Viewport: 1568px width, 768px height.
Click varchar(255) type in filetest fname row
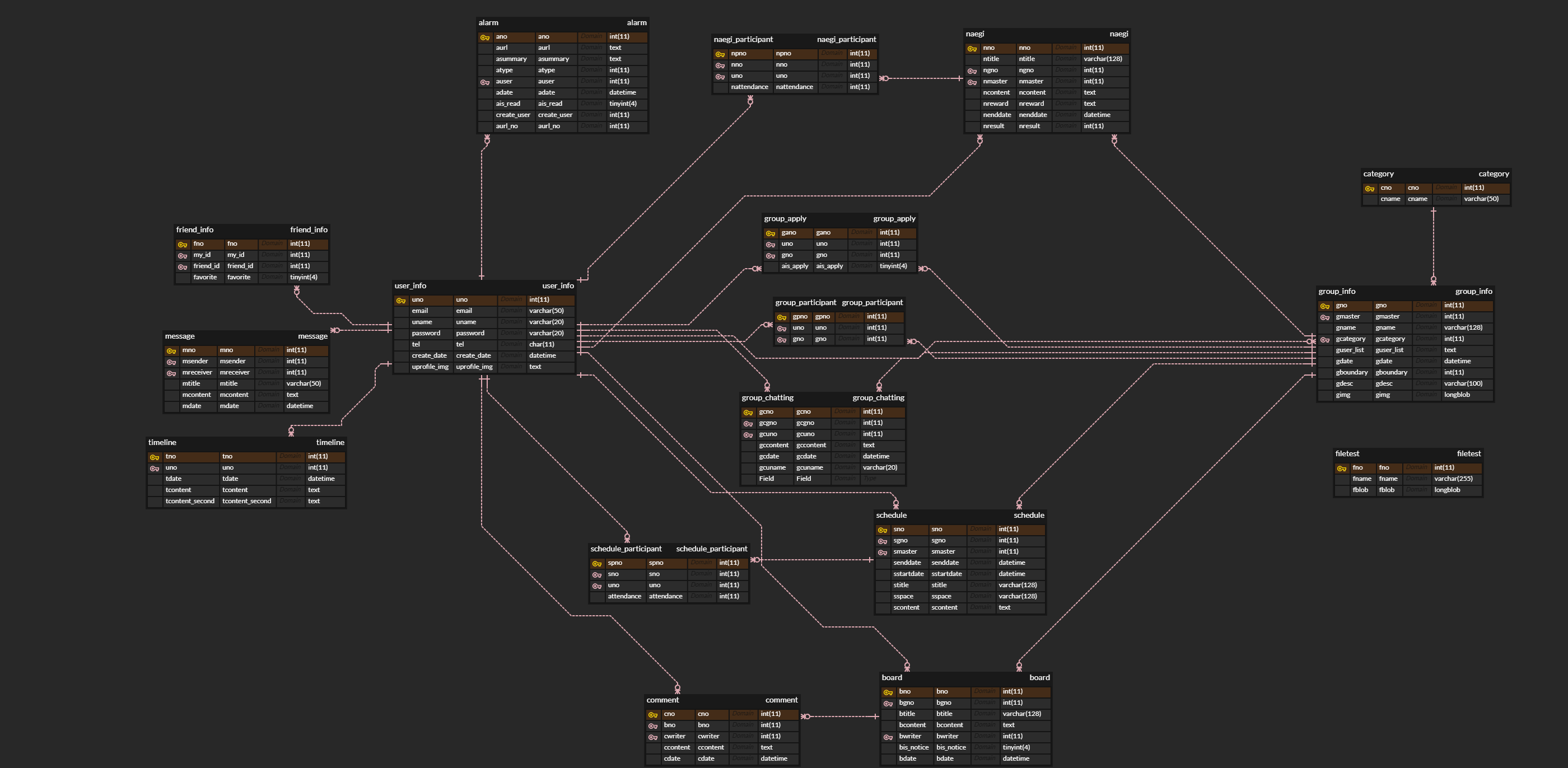coord(1453,479)
